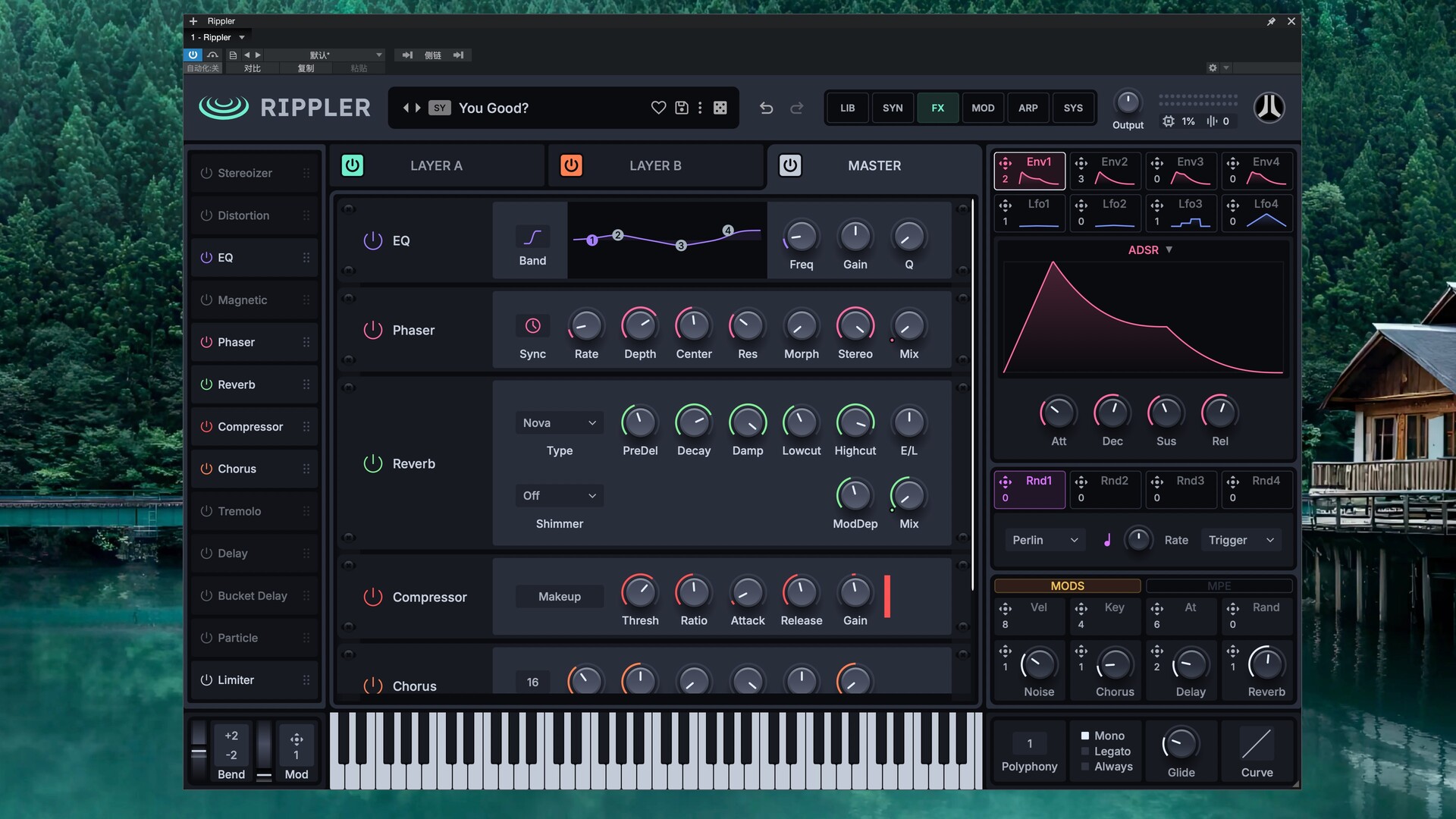Screen dimensions: 1456x819
Task: Switch to the SYN tab
Action: pos(893,108)
